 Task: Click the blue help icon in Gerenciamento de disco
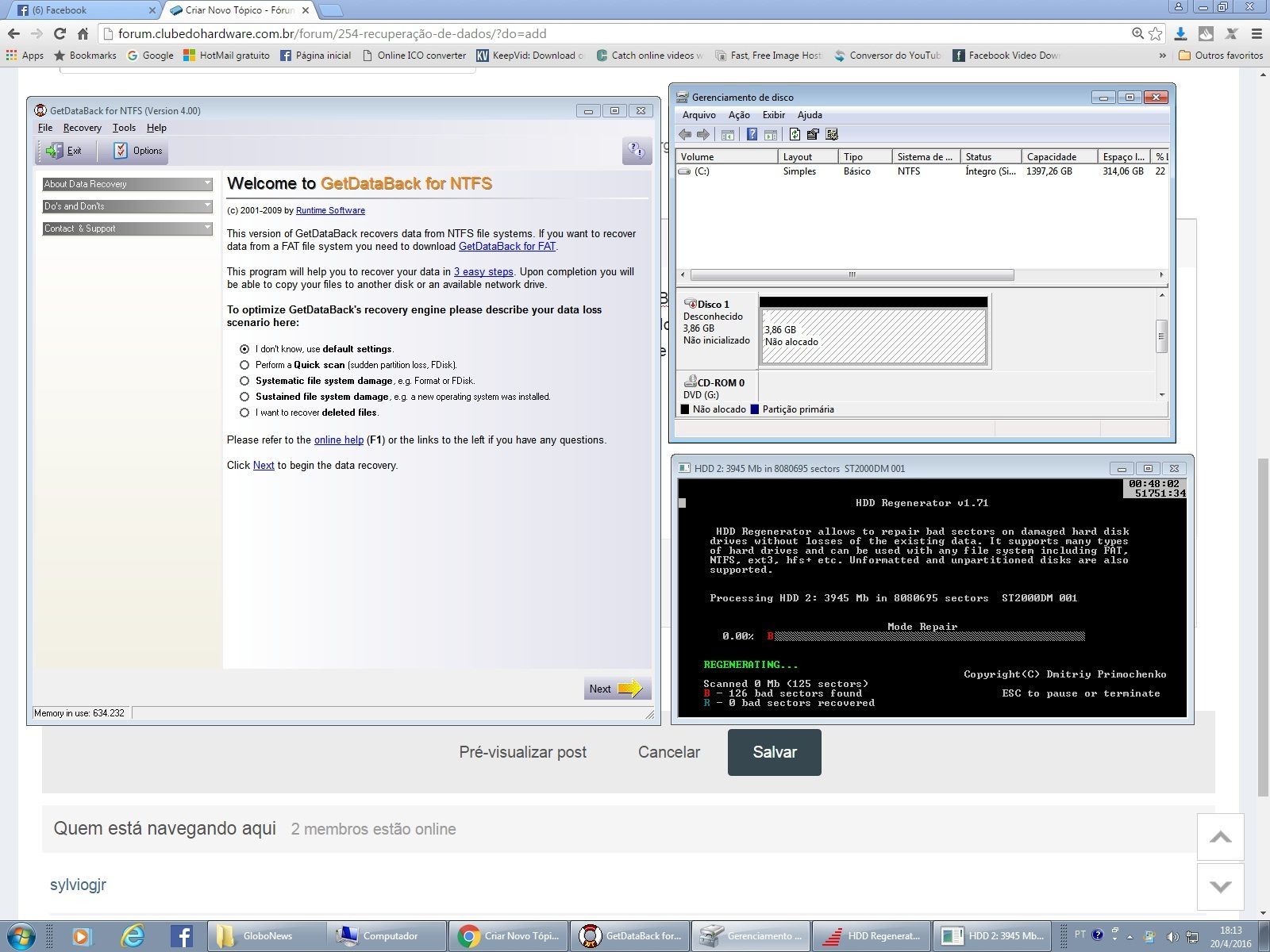point(752,135)
